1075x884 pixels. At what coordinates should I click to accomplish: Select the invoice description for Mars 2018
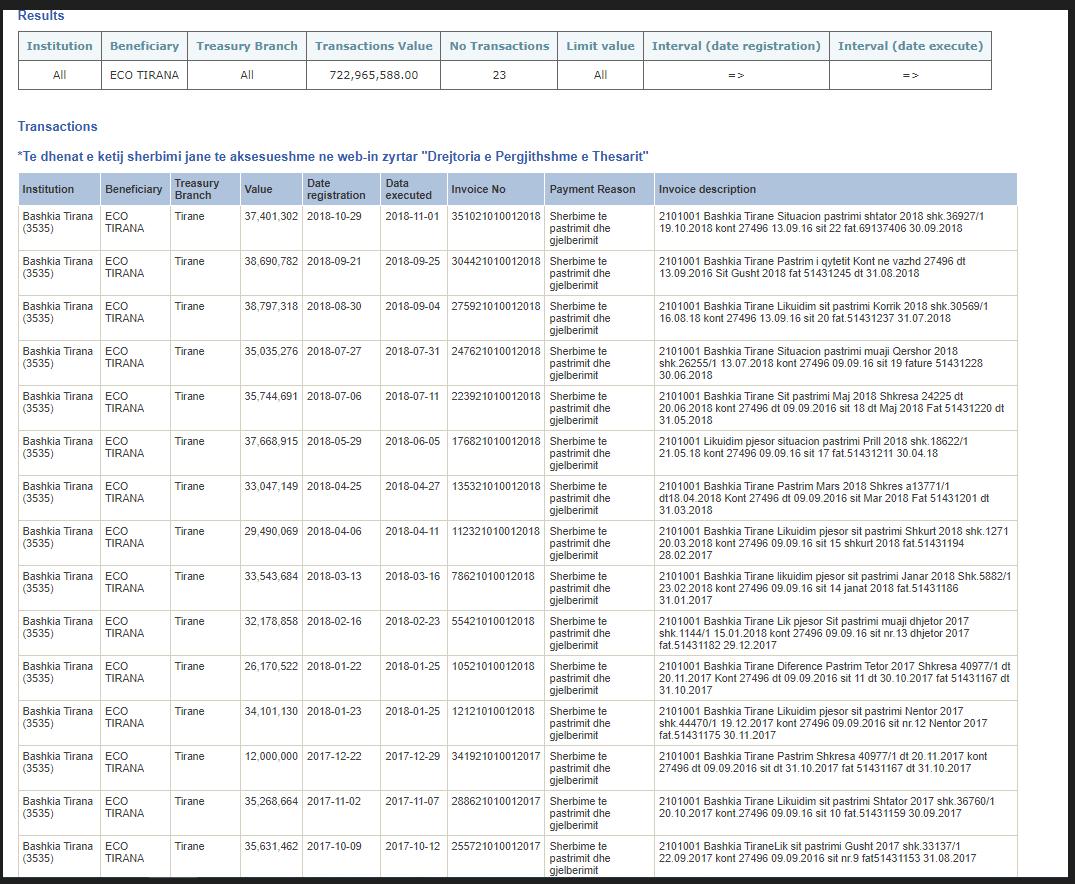click(824, 498)
